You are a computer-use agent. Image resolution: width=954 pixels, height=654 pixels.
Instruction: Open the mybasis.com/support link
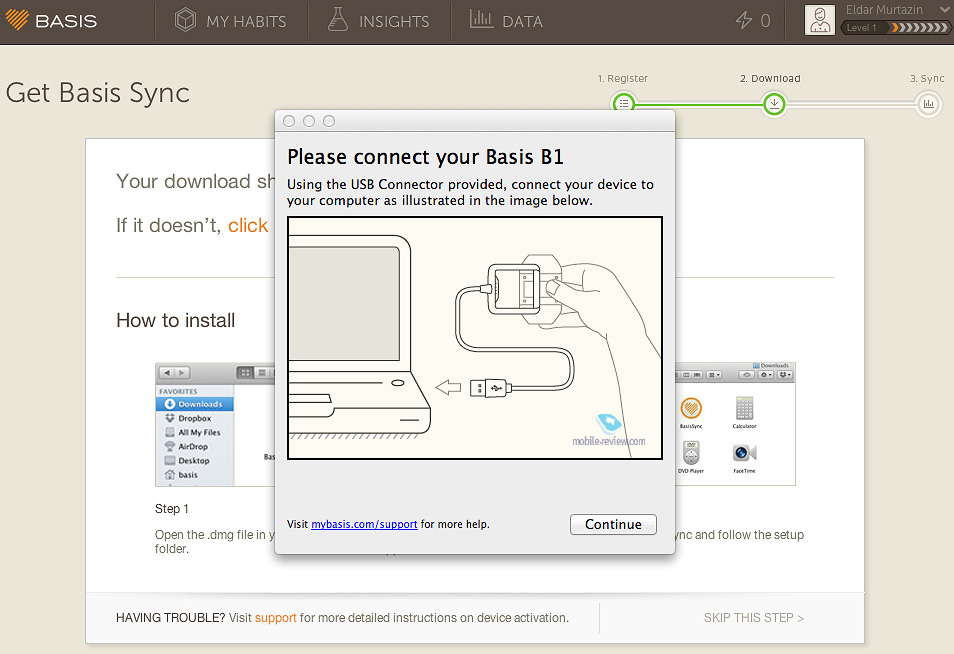[x=364, y=524]
